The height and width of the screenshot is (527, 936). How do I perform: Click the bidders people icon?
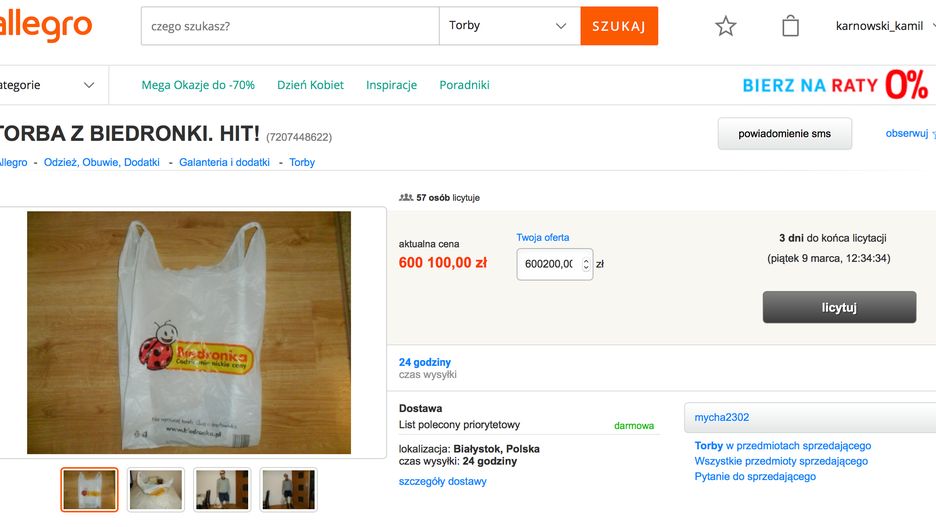[x=405, y=198]
